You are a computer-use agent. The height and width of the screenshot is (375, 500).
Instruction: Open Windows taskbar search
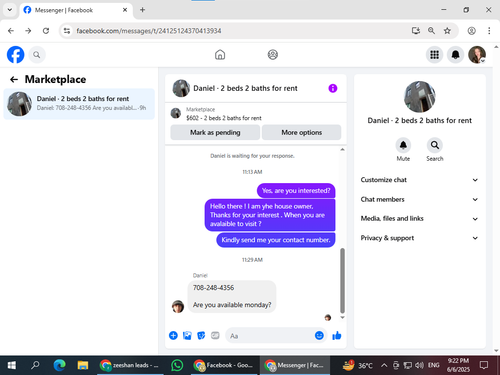tap(35, 365)
